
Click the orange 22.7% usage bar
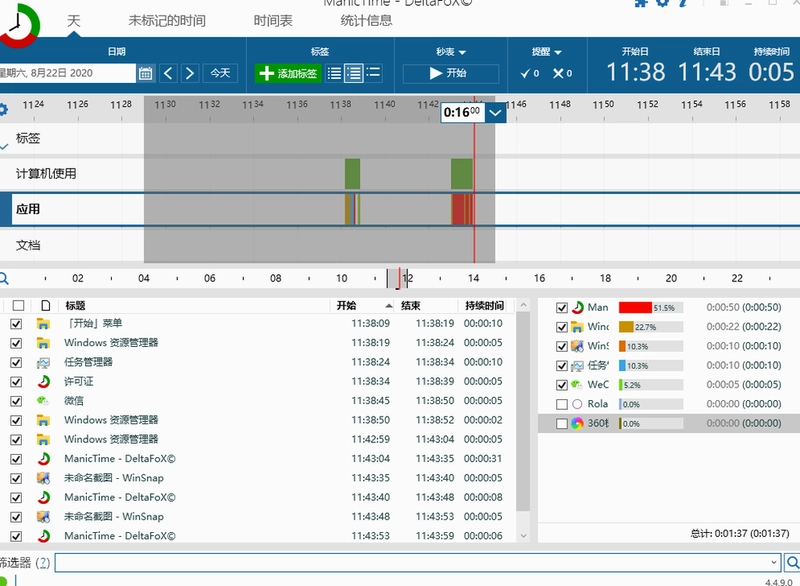(x=626, y=327)
